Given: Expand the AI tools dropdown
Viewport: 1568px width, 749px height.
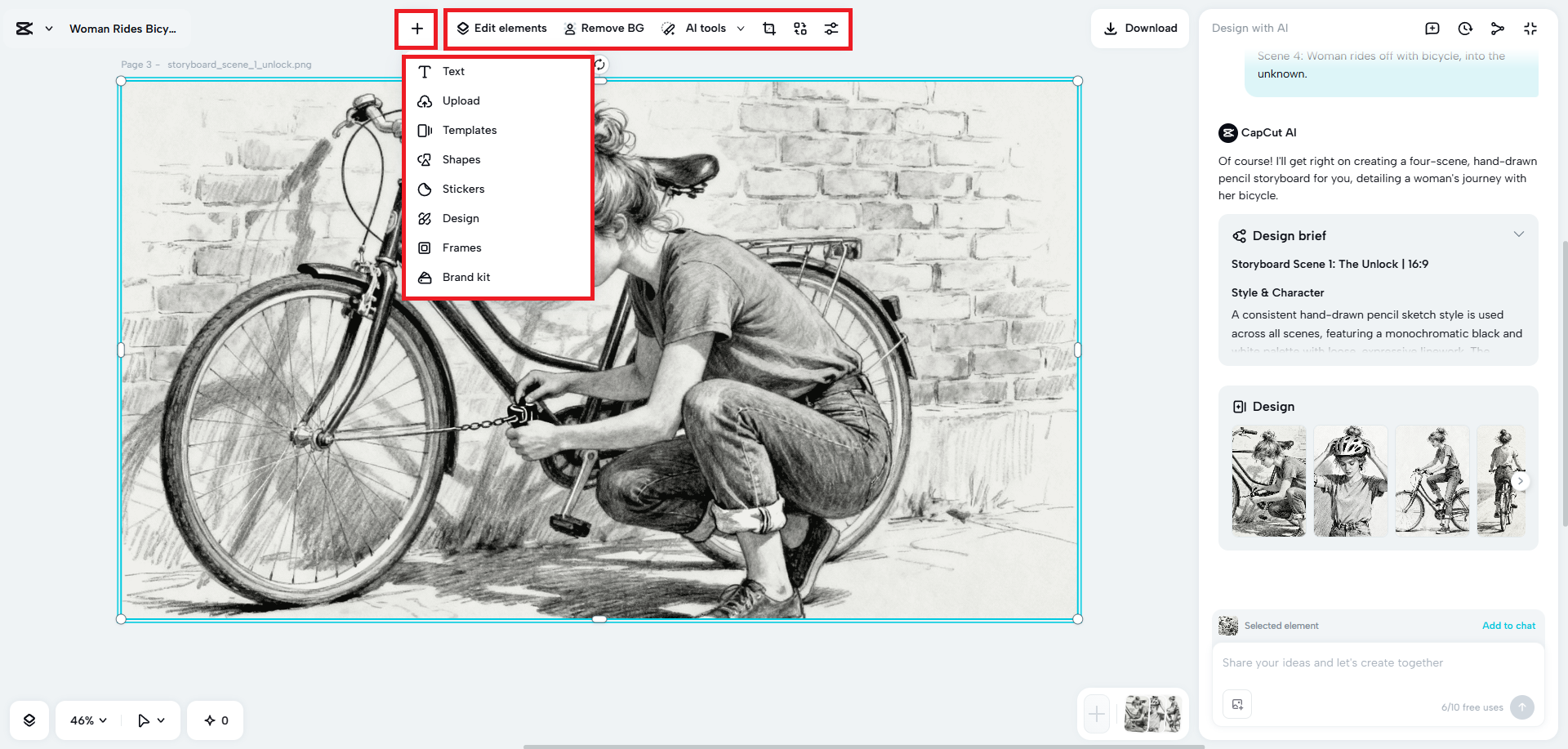Looking at the screenshot, I should pos(740,28).
